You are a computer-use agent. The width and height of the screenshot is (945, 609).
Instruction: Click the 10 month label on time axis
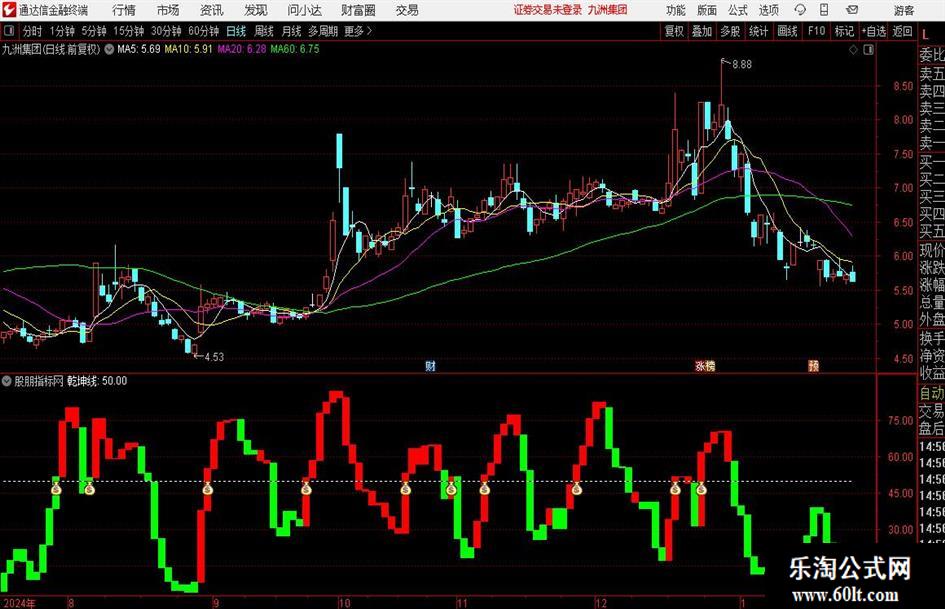[x=344, y=602]
